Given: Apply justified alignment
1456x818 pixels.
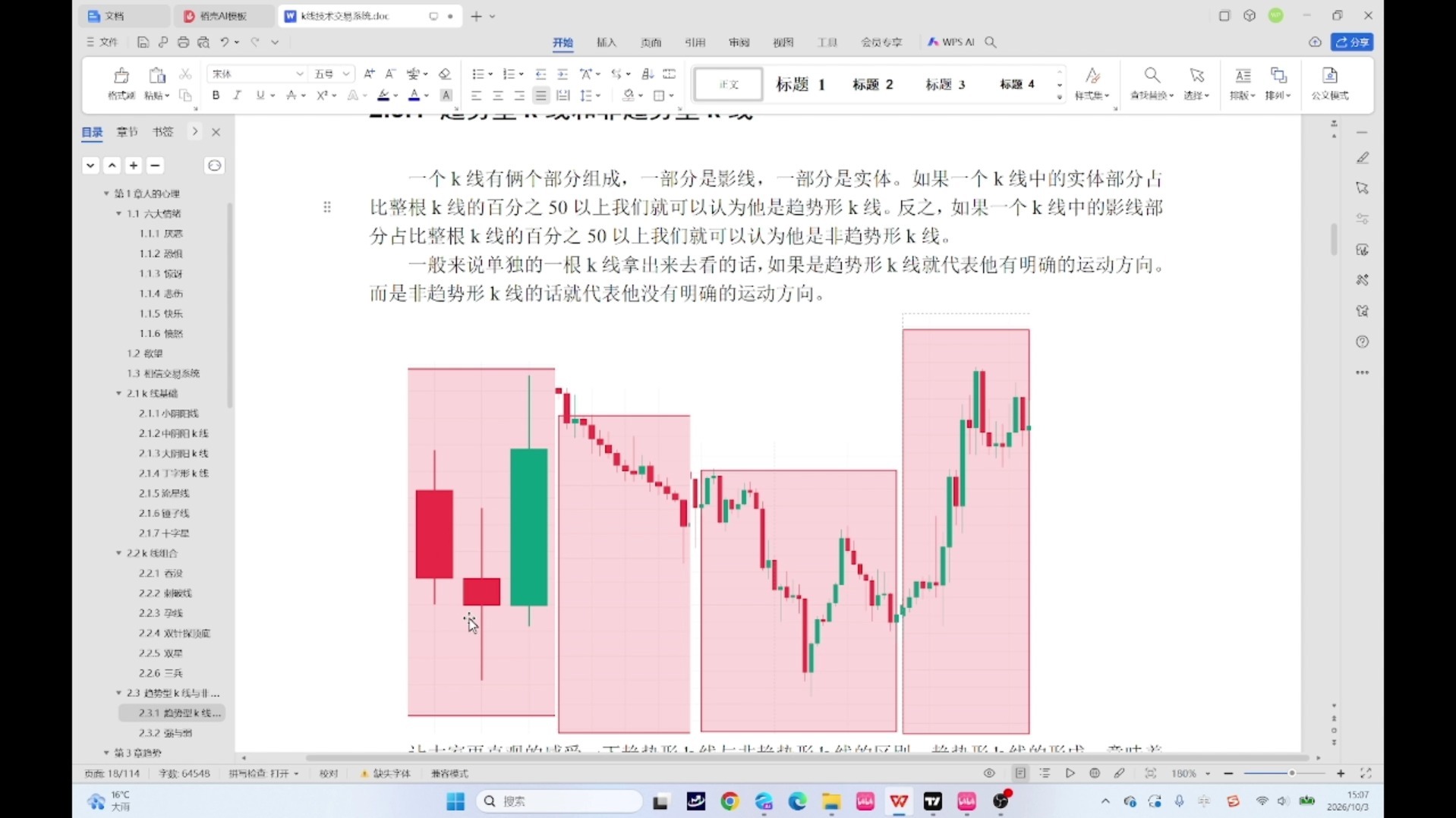Looking at the screenshot, I should 540,96.
